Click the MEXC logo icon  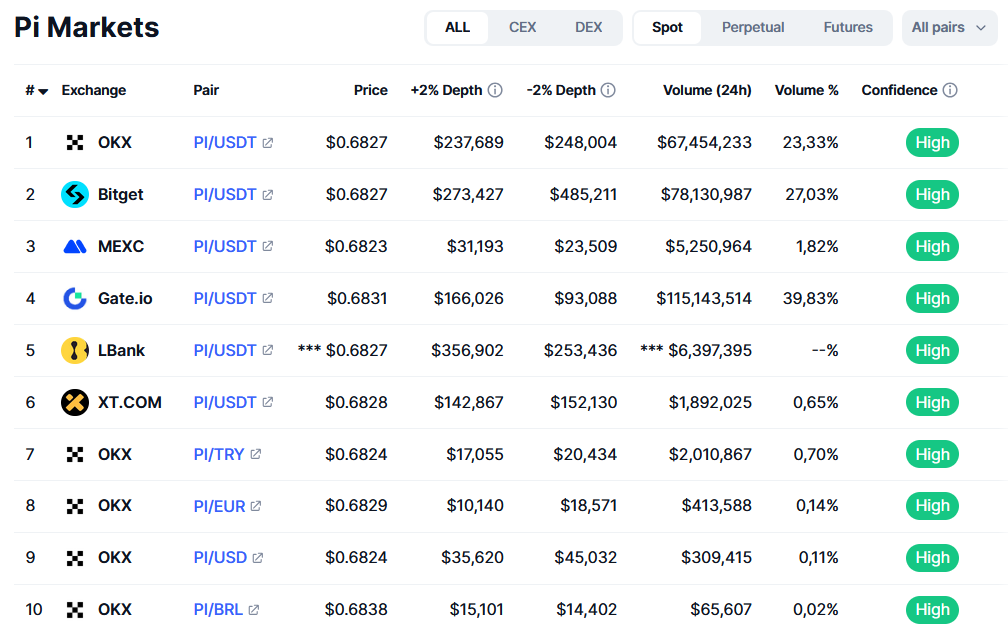pos(75,246)
